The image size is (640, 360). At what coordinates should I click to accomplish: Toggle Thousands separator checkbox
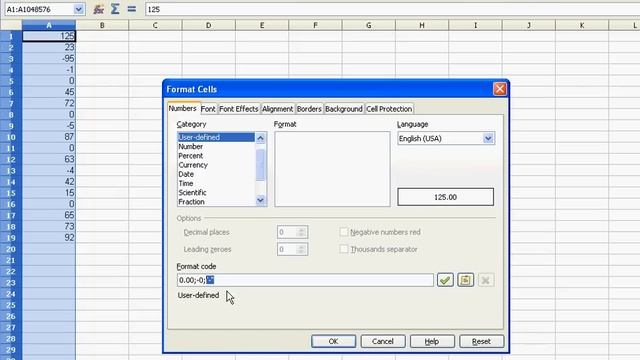(344, 249)
